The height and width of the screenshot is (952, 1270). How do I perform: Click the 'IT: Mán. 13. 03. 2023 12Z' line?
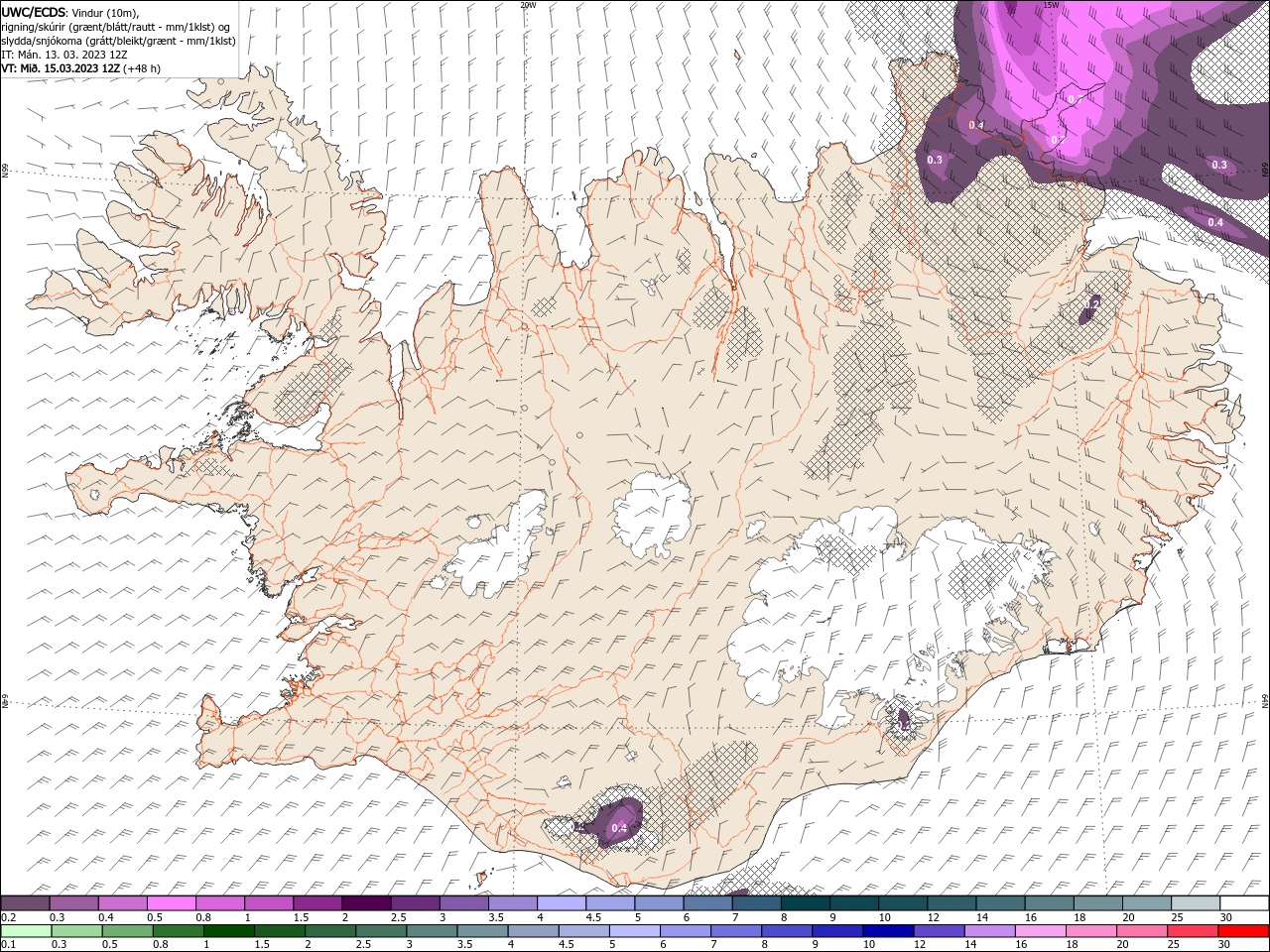pyautogui.click(x=64, y=55)
